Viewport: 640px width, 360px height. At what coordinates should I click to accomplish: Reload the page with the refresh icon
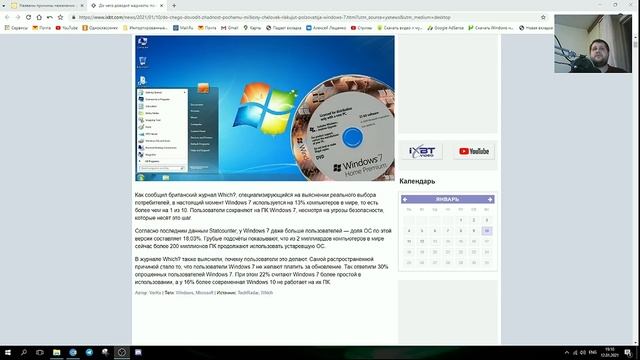tap(28, 17)
